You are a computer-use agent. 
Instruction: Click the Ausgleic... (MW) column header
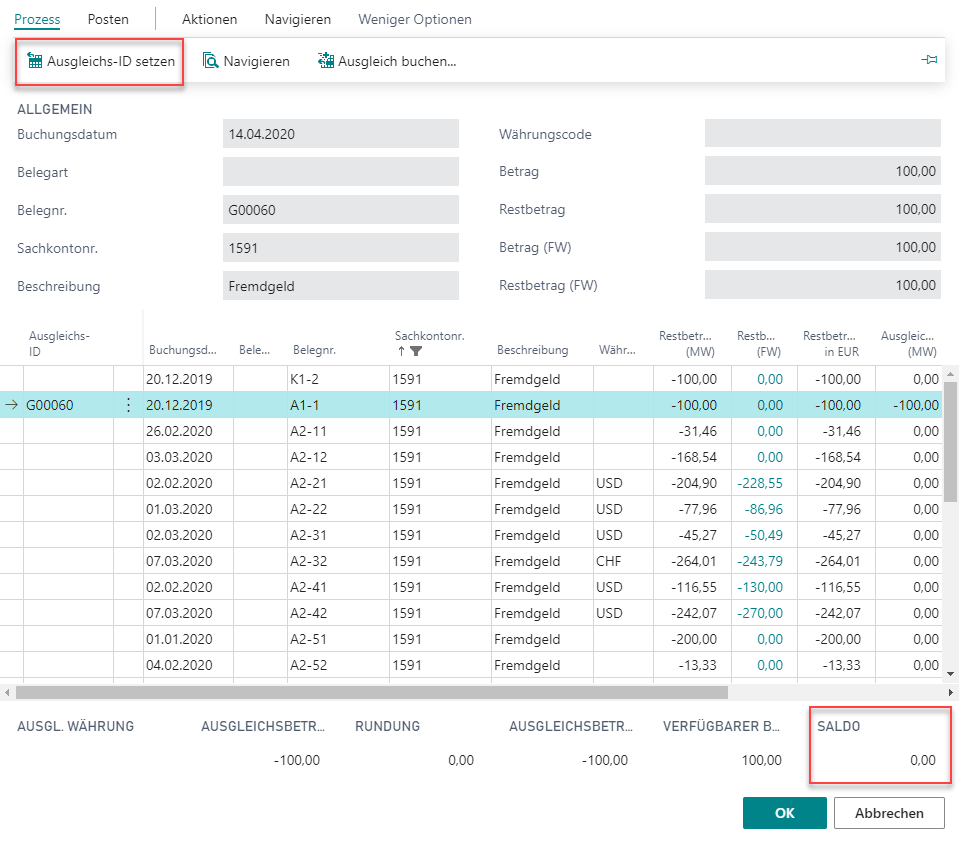[908, 344]
